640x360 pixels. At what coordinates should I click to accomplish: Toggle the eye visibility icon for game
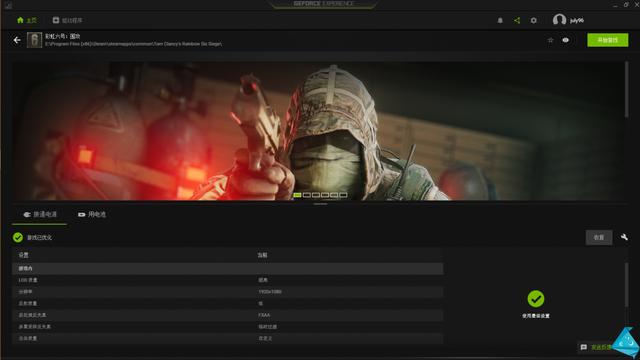[566, 40]
